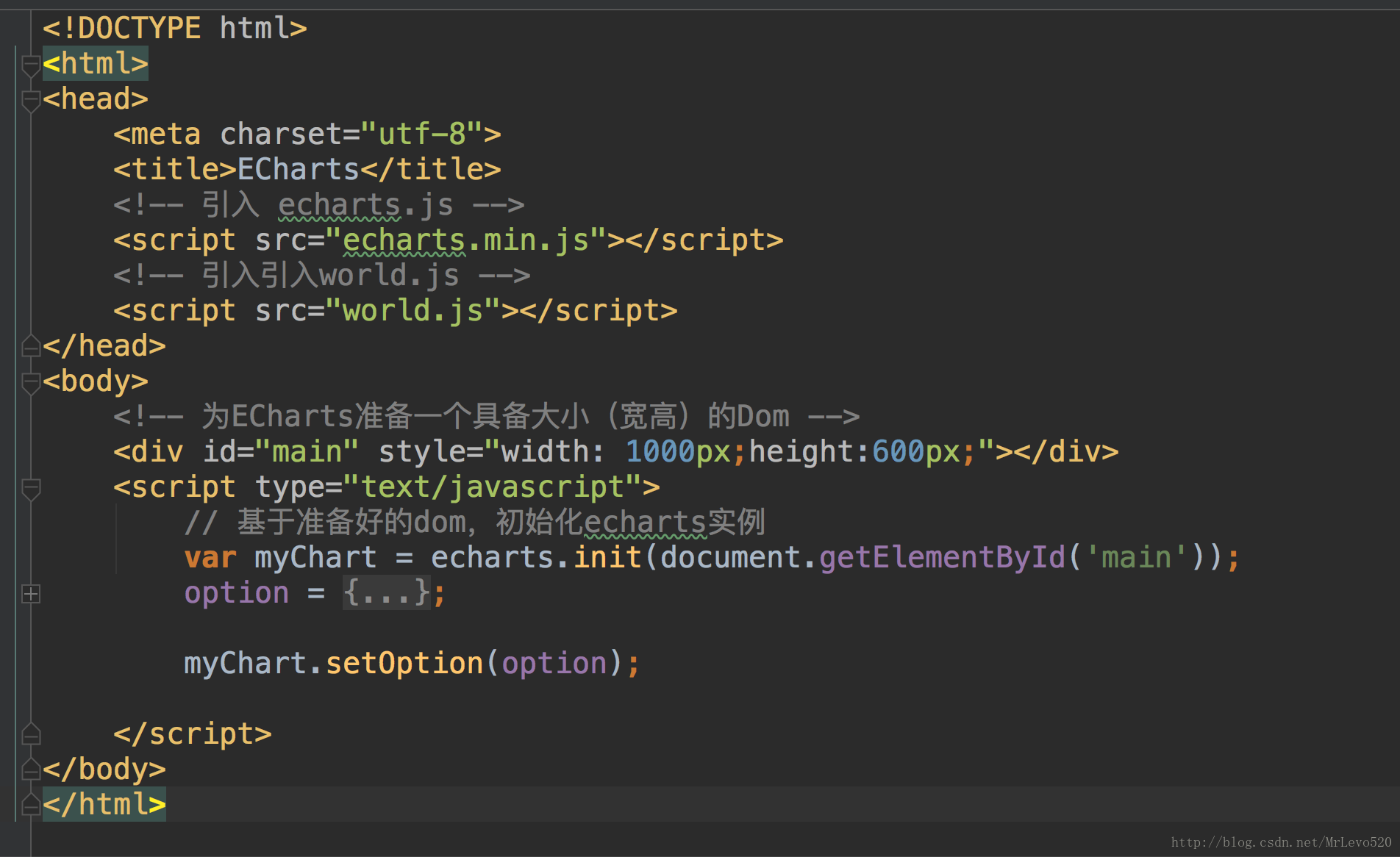Click the myChart.setOption call

pos(412,663)
